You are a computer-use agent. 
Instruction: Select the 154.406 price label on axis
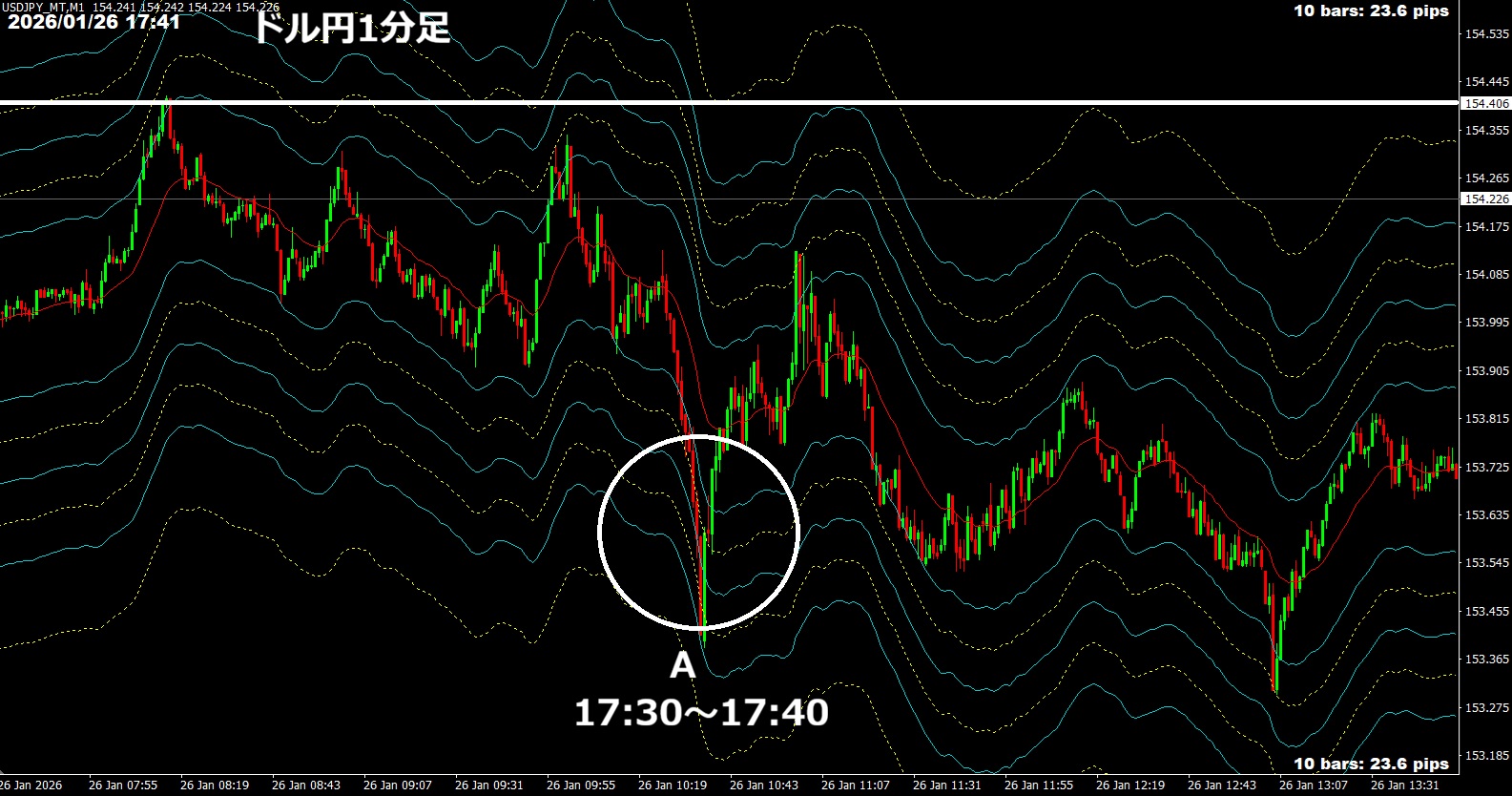(1485, 103)
